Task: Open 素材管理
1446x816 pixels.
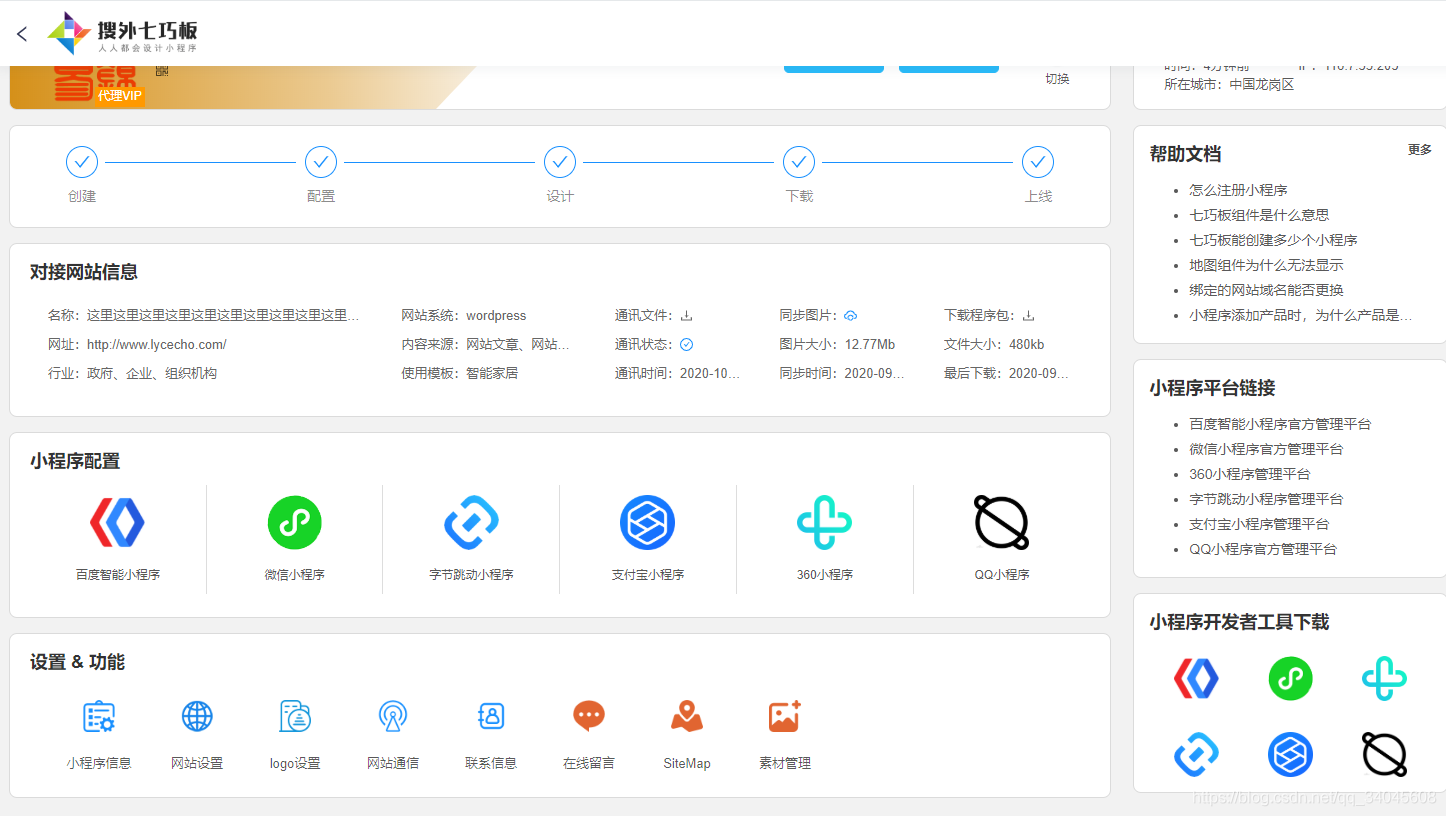Action: (x=785, y=735)
